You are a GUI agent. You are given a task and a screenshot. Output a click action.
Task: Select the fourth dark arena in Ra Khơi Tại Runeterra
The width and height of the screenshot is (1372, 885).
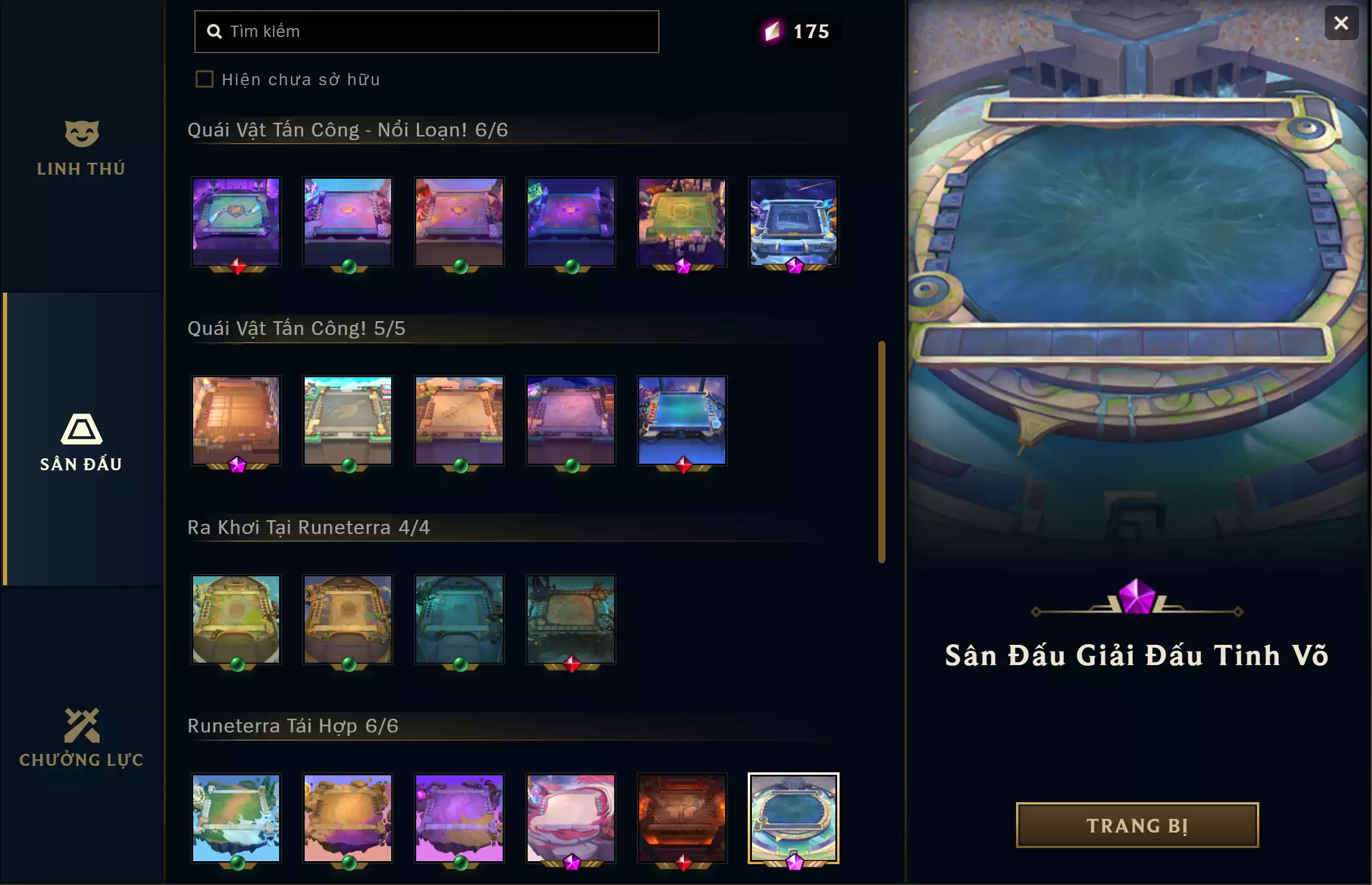coord(571,619)
